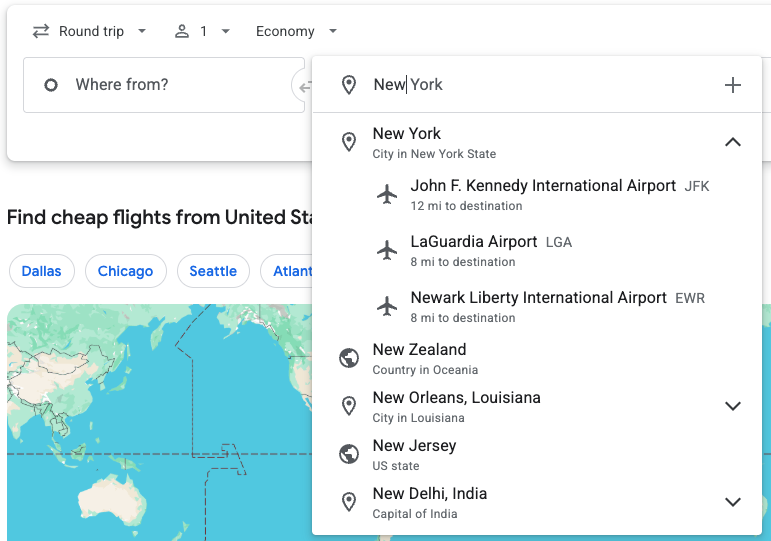The width and height of the screenshot is (771, 541).
Task: Click the Chicago city chip
Action: [125, 271]
